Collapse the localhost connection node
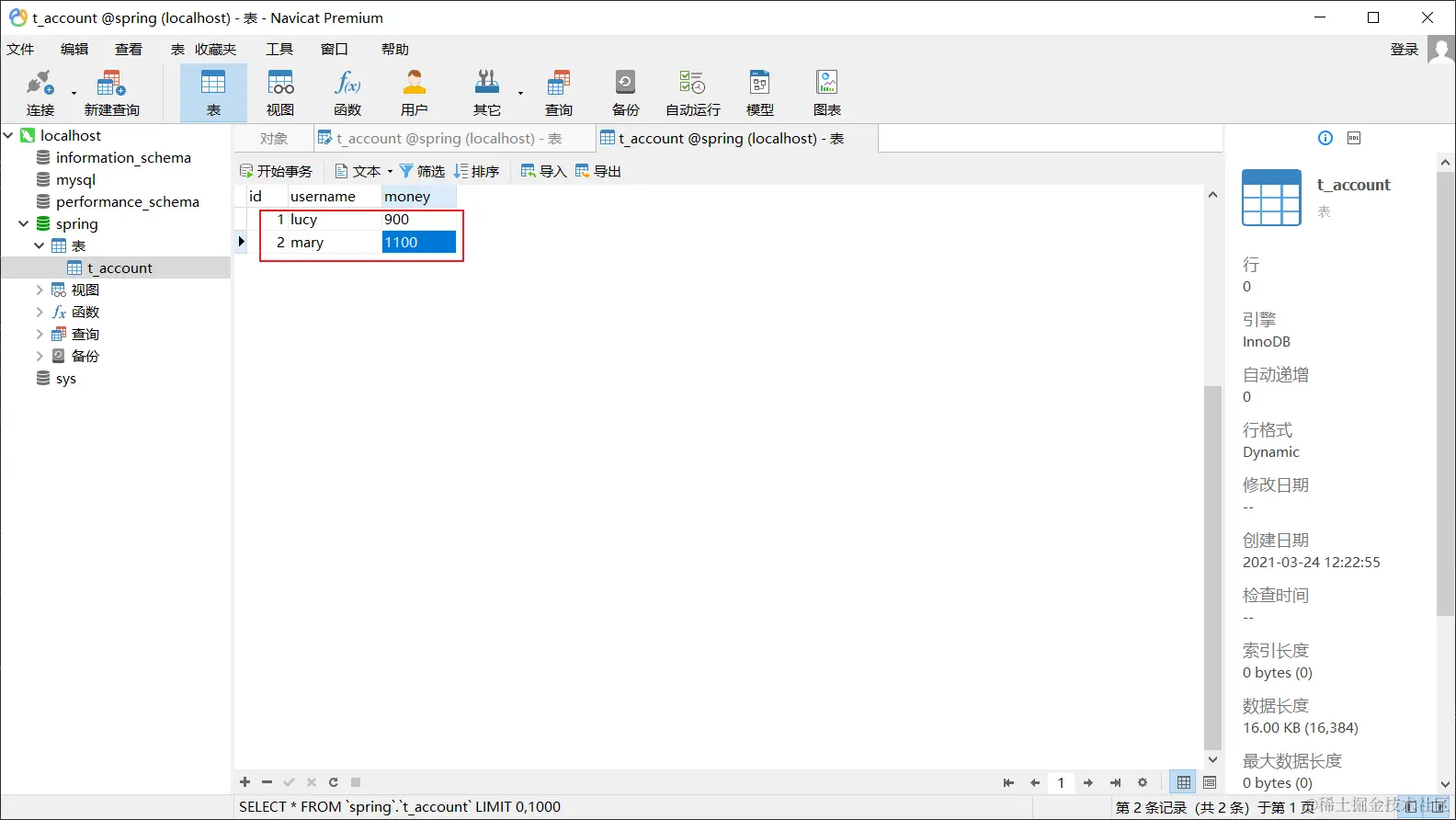1456x820 pixels. pos(8,135)
